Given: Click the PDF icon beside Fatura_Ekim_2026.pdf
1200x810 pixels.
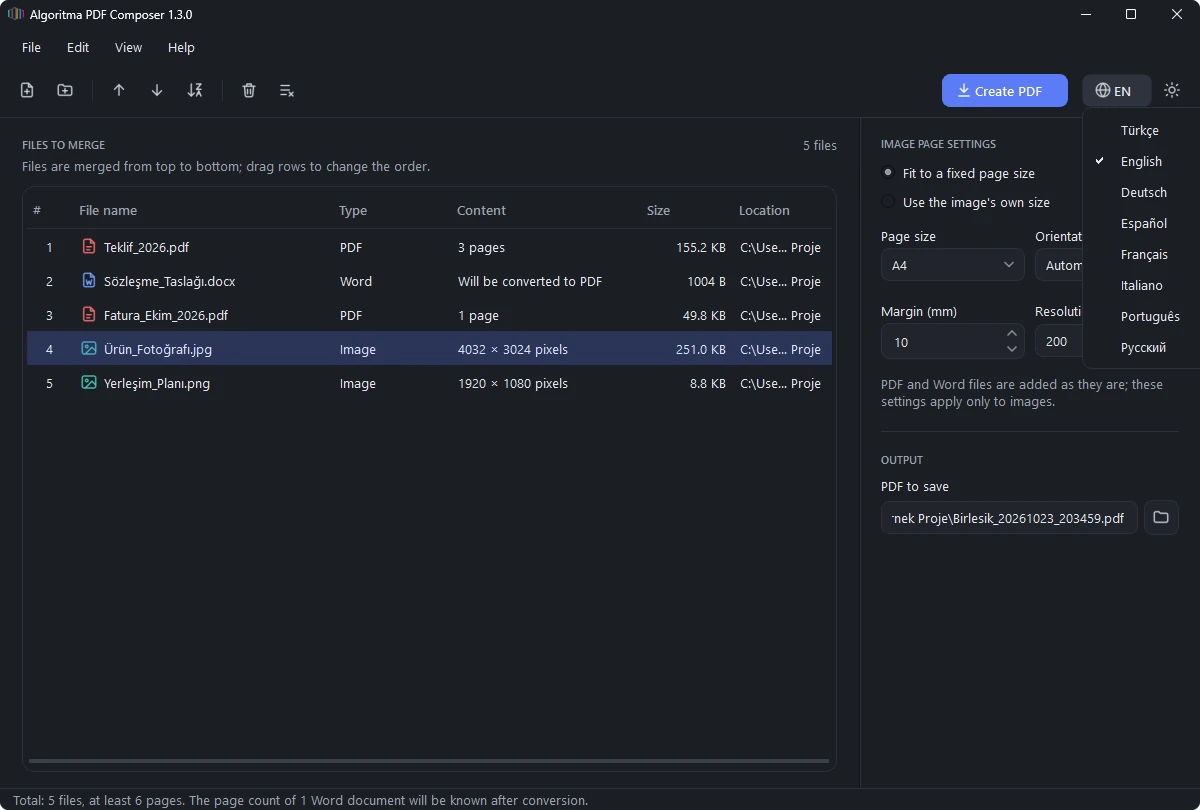Looking at the screenshot, I should tap(89, 315).
